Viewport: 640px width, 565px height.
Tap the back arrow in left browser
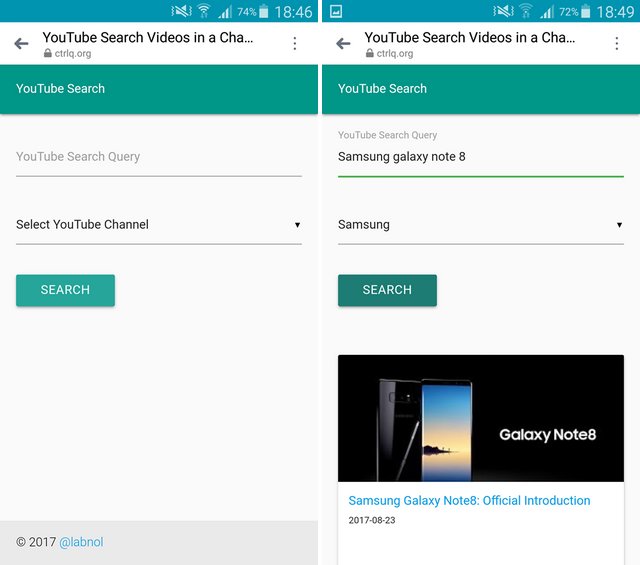click(21, 44)
